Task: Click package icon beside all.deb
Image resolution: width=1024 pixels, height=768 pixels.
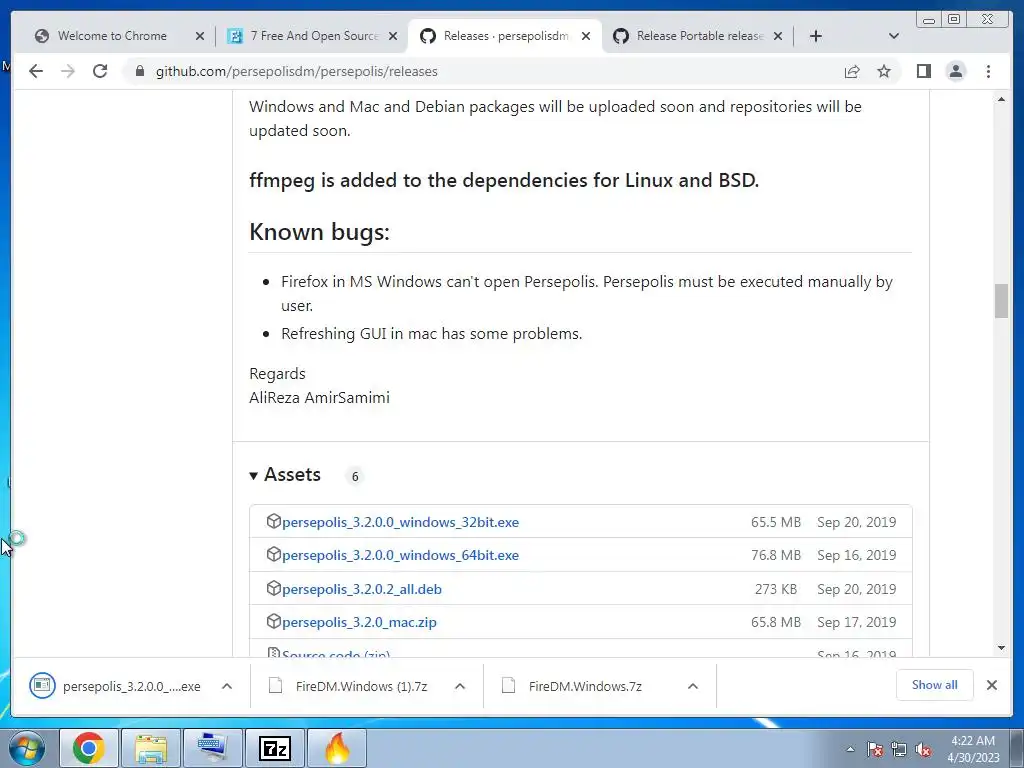Action: 274,588
